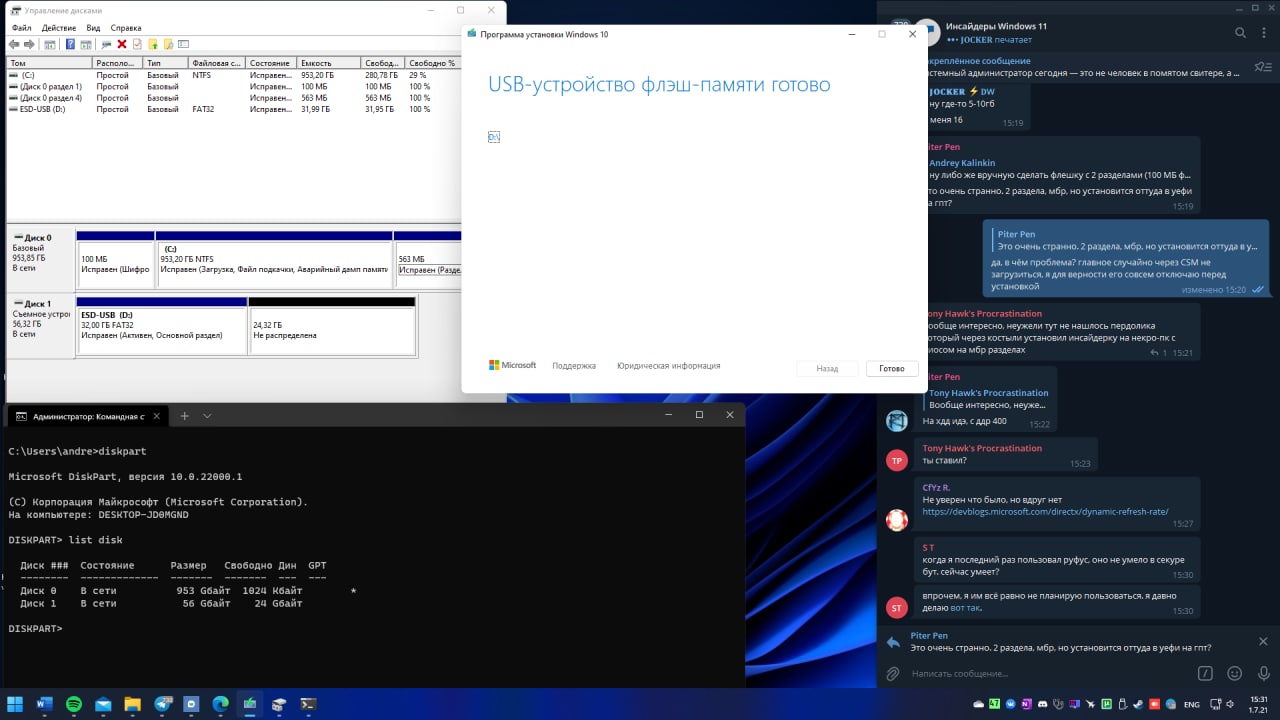
Task: Select the Администратор: Командная строка tab
Action: pos(87,415)
